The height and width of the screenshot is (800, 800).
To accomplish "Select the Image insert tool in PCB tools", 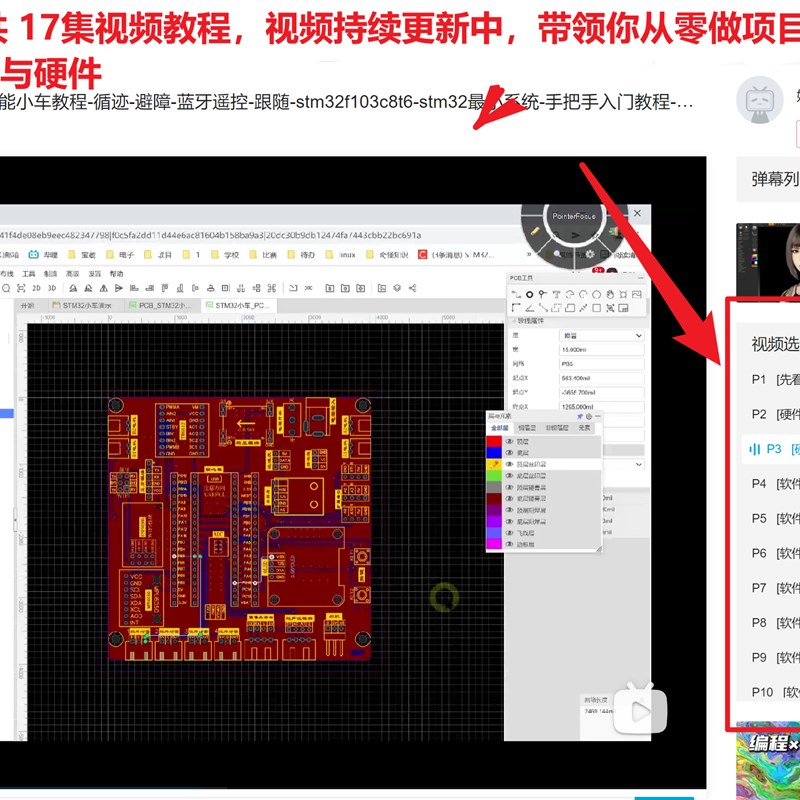I will pos(636,294).
